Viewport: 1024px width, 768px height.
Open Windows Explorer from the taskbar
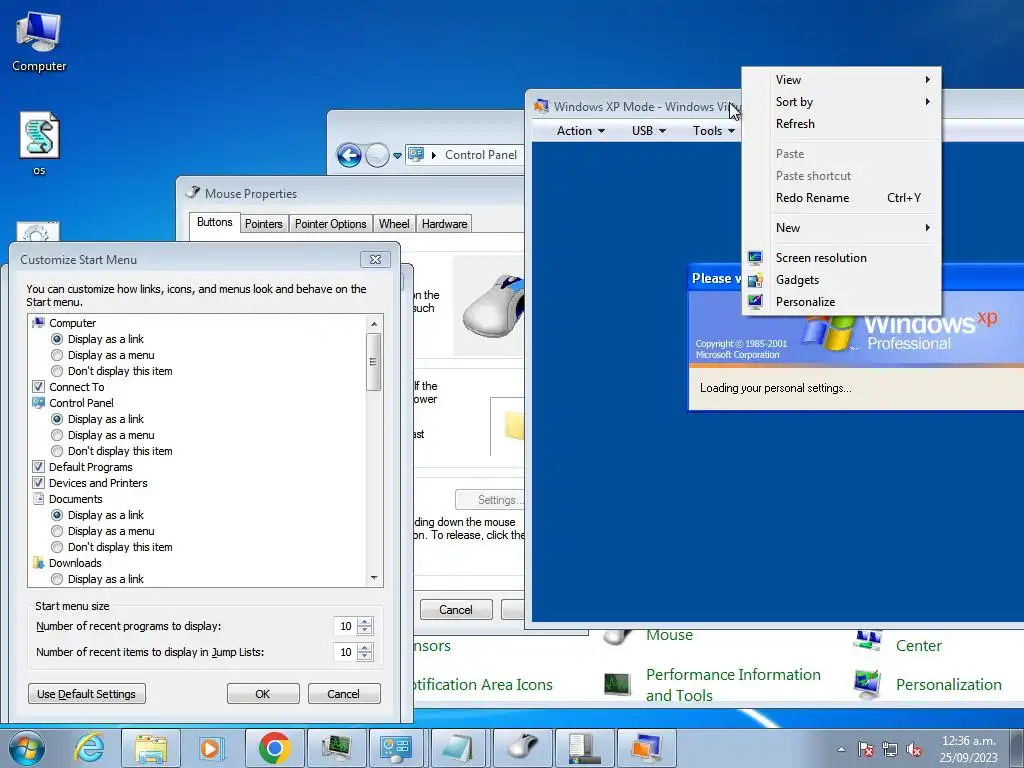coord(151,748)
